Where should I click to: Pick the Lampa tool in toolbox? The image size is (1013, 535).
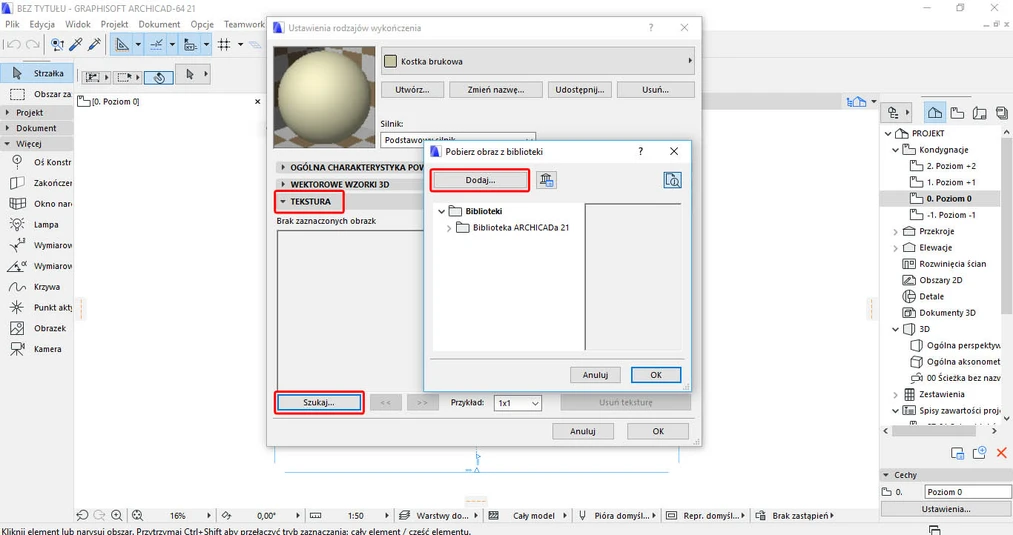[x=37, y=224]
